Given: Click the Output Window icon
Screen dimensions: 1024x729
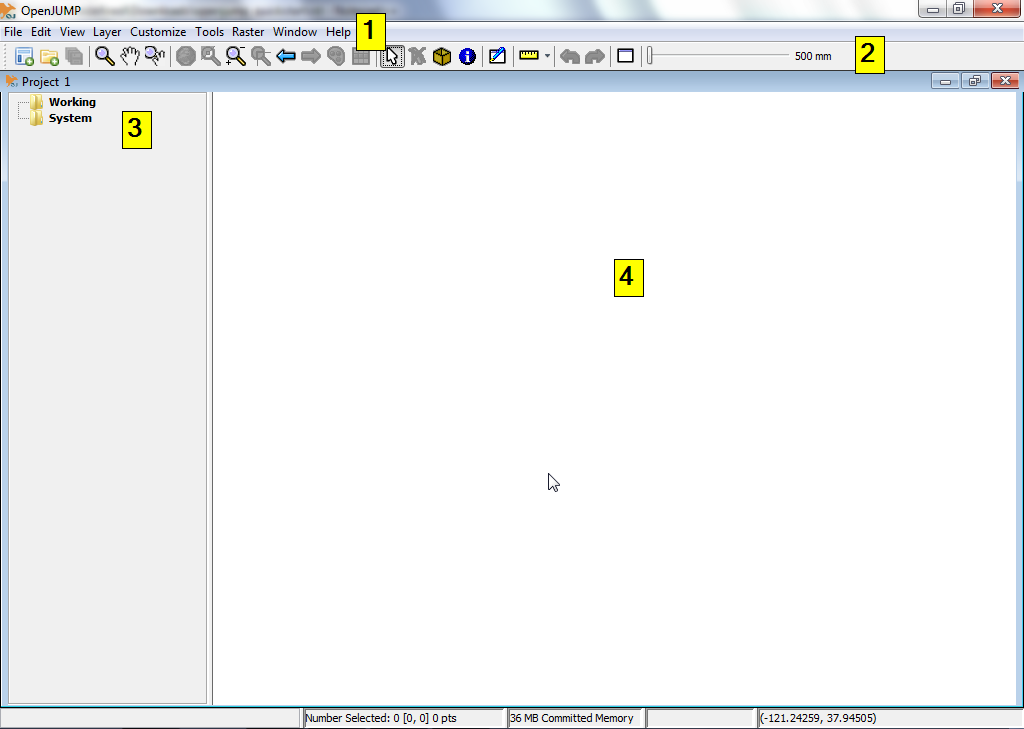Looking at the screenshot, I should [626, 56].
